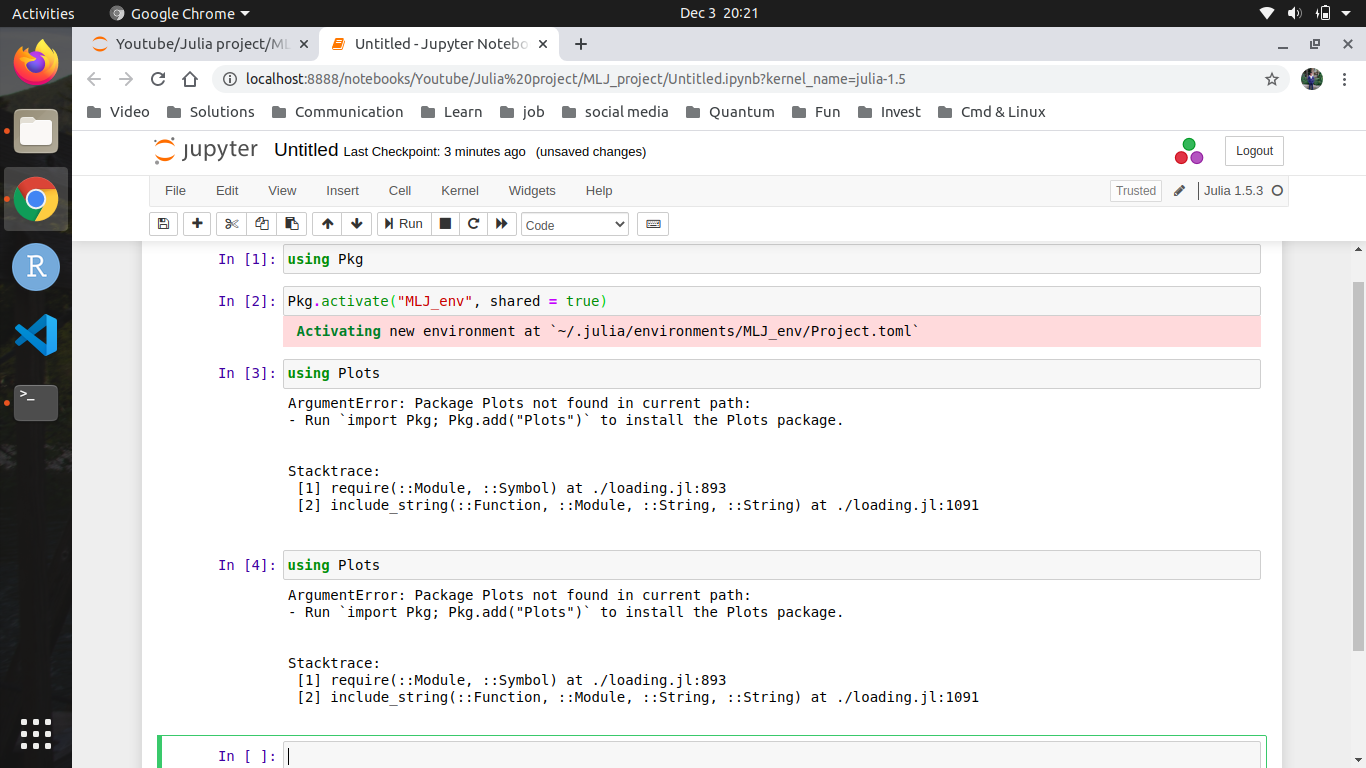
Task: Open the Activities overview
Action: [x=43, y=13]
